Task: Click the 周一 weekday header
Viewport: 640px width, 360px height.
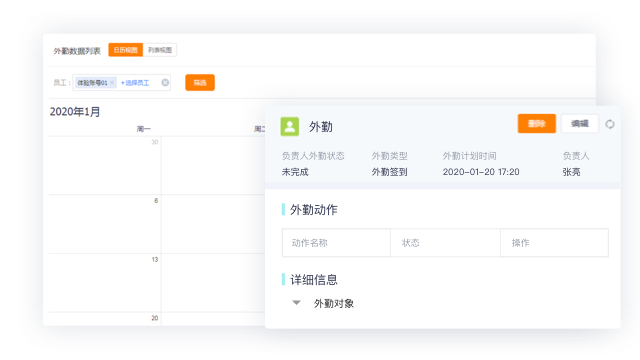Action: click(x=144, y=129)
